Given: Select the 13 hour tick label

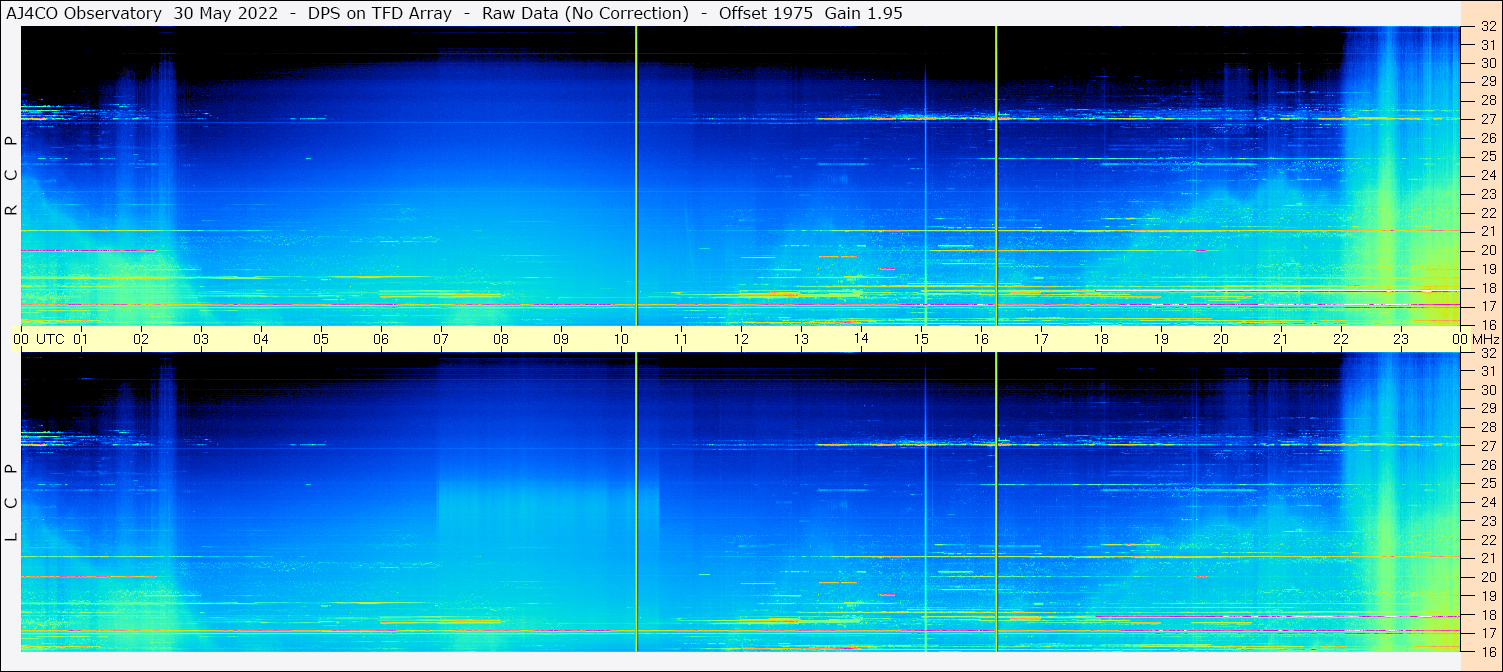Looking at the screenshot, I should tap(801, 339).
